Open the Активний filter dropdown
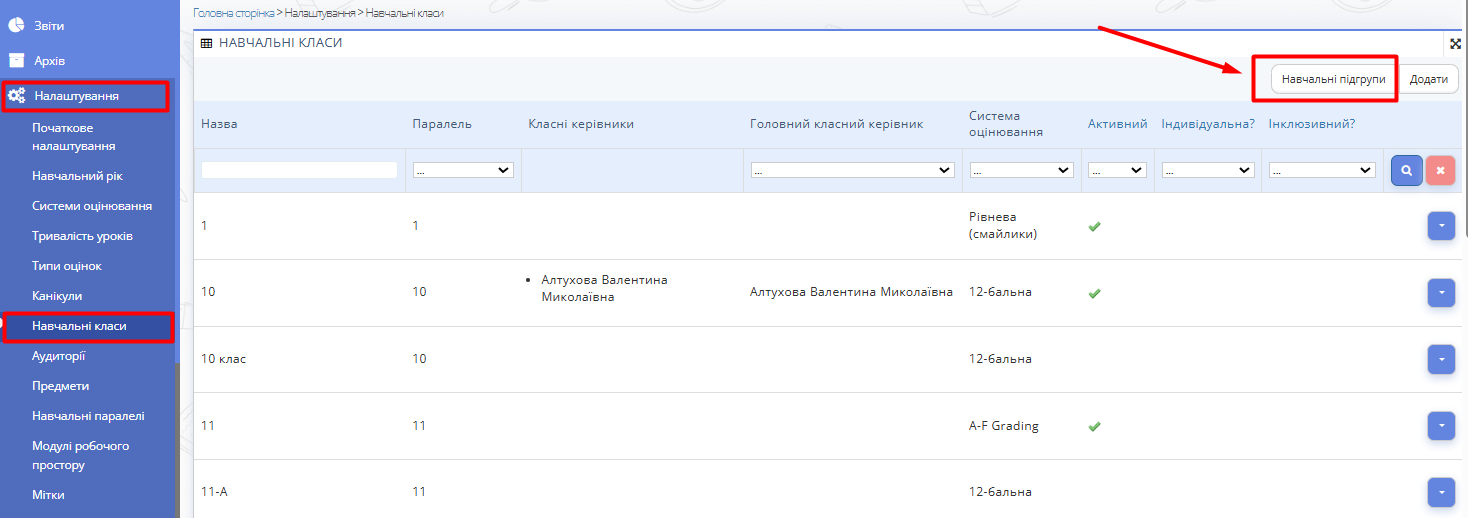The width and height of the screenshot is (1468, 518). coord(1117,171)
